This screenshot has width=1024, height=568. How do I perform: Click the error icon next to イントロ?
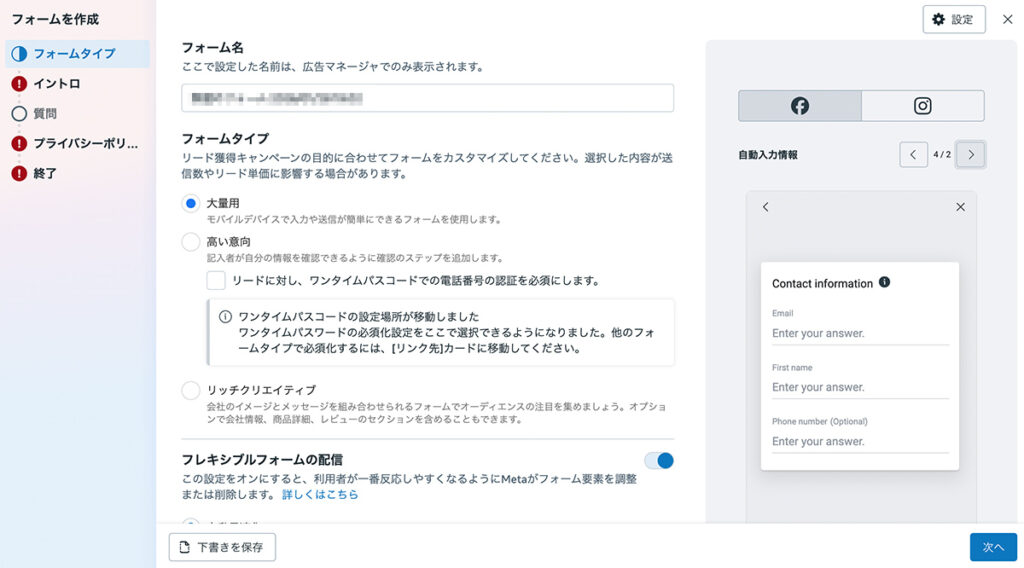19,84
